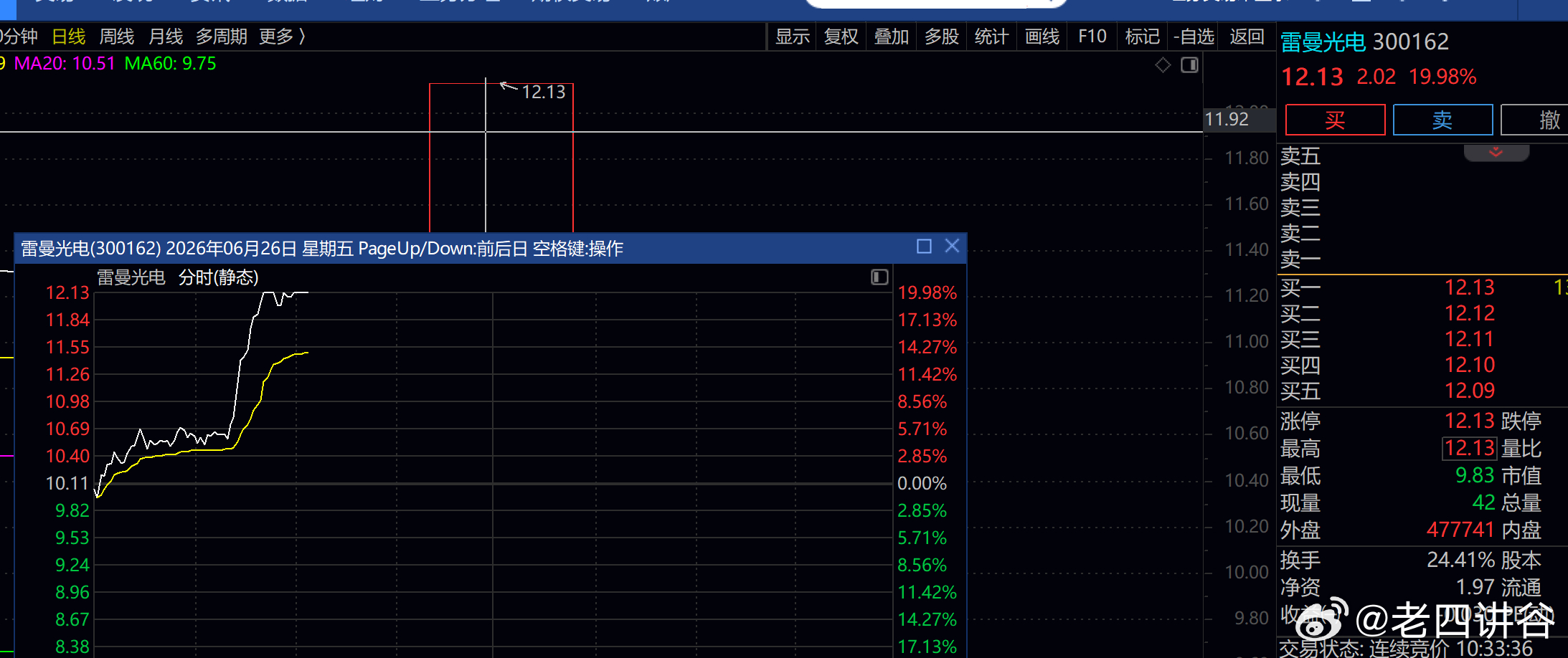1568x658 pixels.
Task: Select the 买四 price 12.10
Action: pyautogui.click(x=1470, y=366)
